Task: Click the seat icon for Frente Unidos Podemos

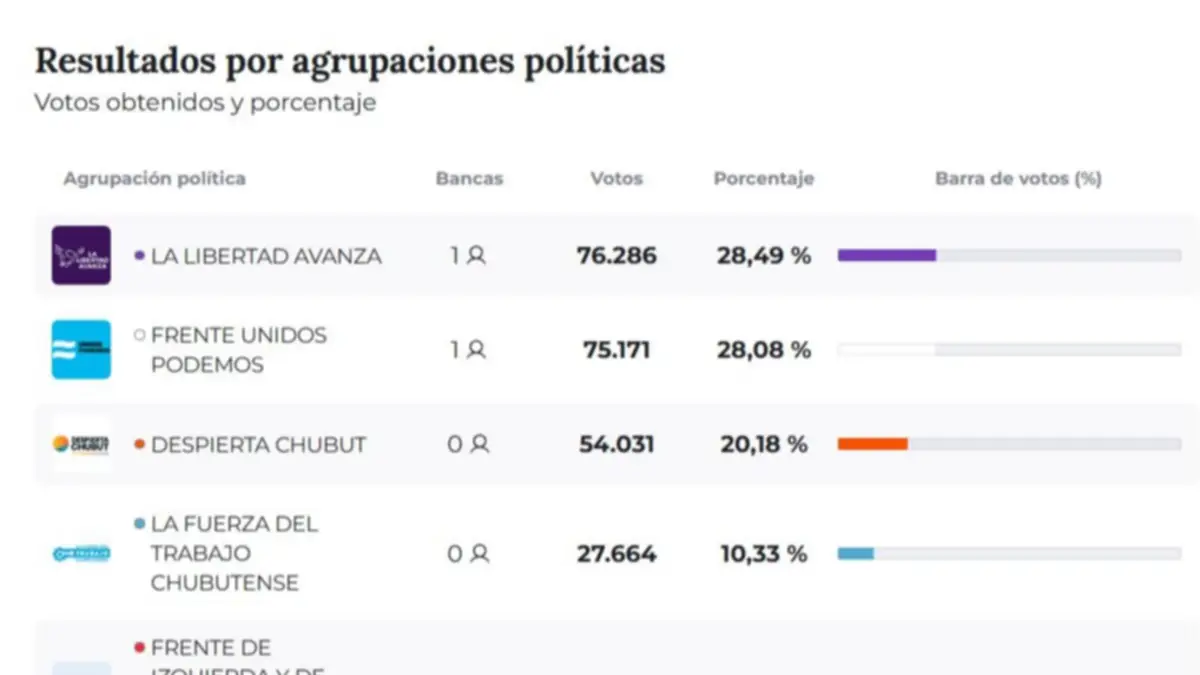Action: point(476,350)
